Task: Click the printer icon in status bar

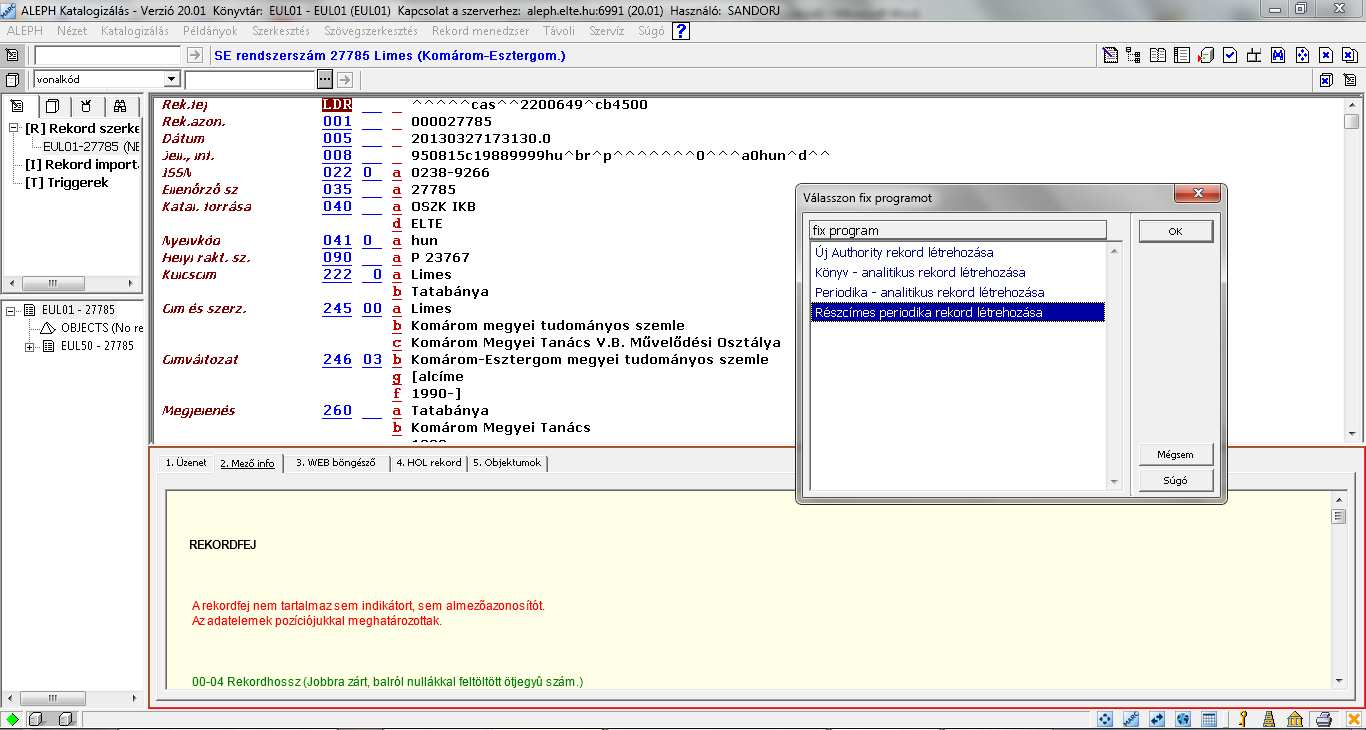Action: click(1323, 719)
